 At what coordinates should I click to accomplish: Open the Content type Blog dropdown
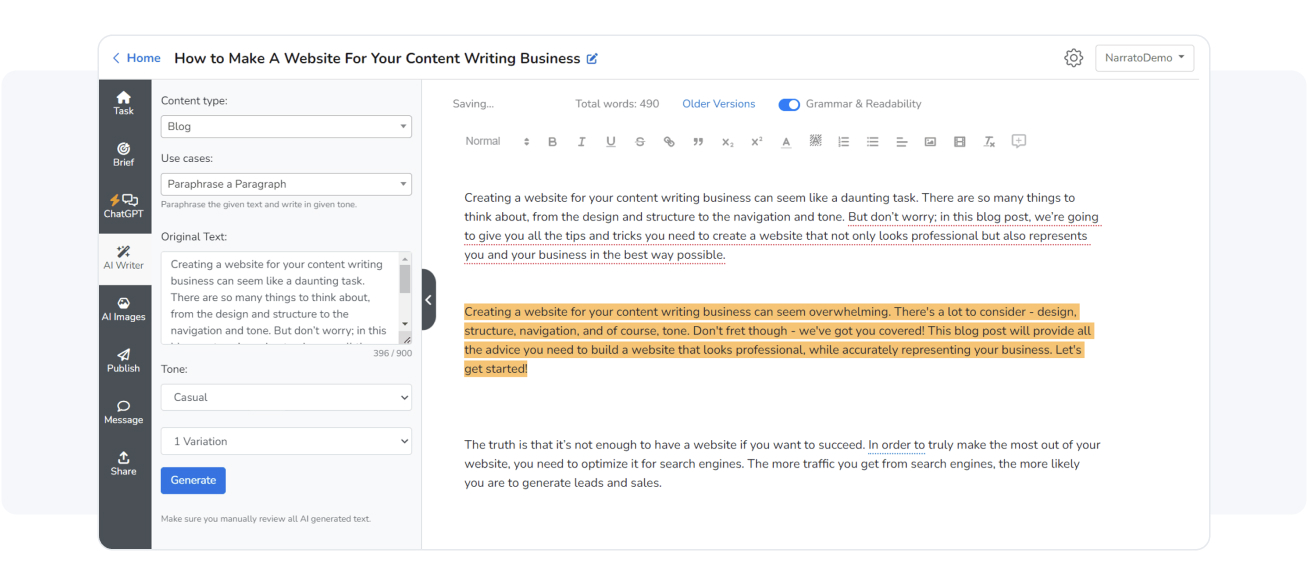click(286, 127)
